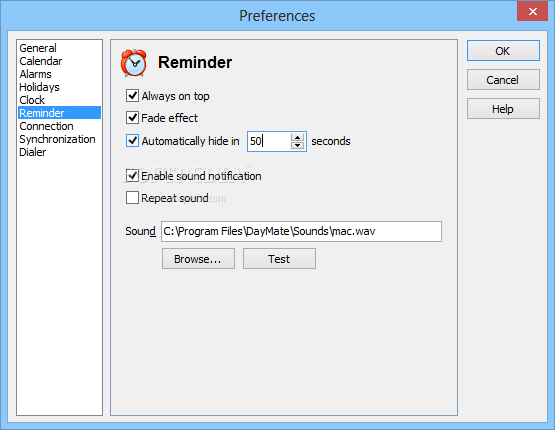Disable the Fade effect checkbox
The height and width of the screenshot is (430, 555).
[x=132, y=117]
